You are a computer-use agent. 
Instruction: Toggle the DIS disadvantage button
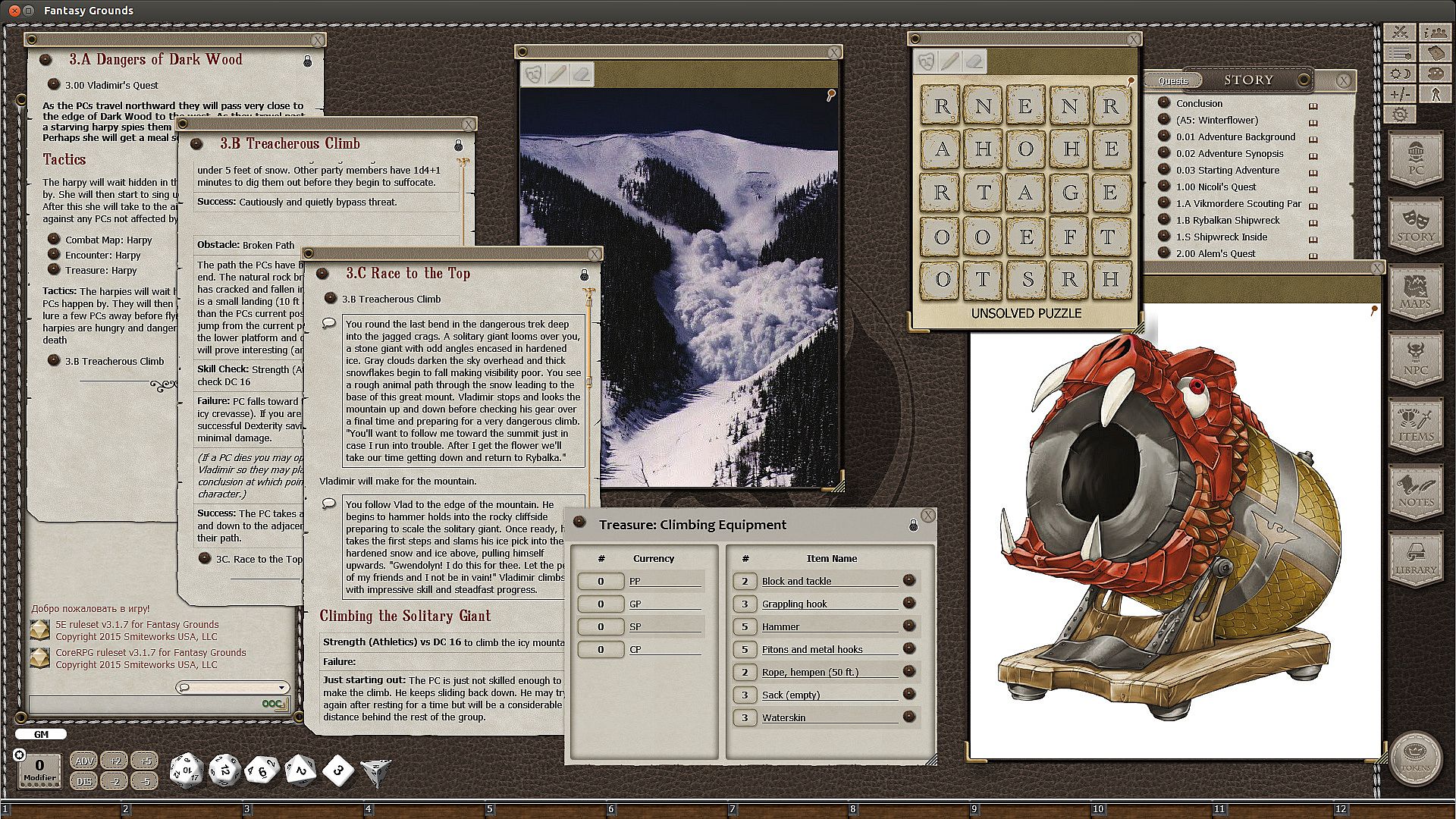point(84,780)
